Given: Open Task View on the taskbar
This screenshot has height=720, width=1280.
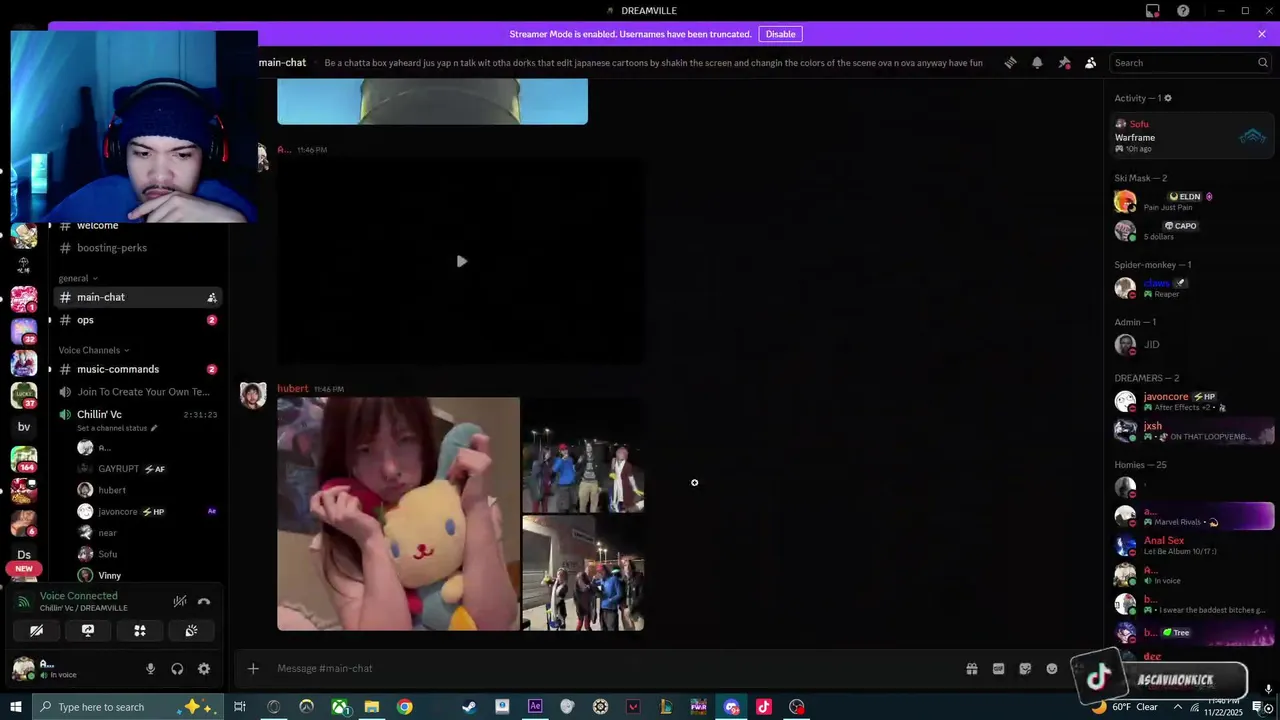Looking at the screenshot, I should pyautogui.click(x=240, y=707).
